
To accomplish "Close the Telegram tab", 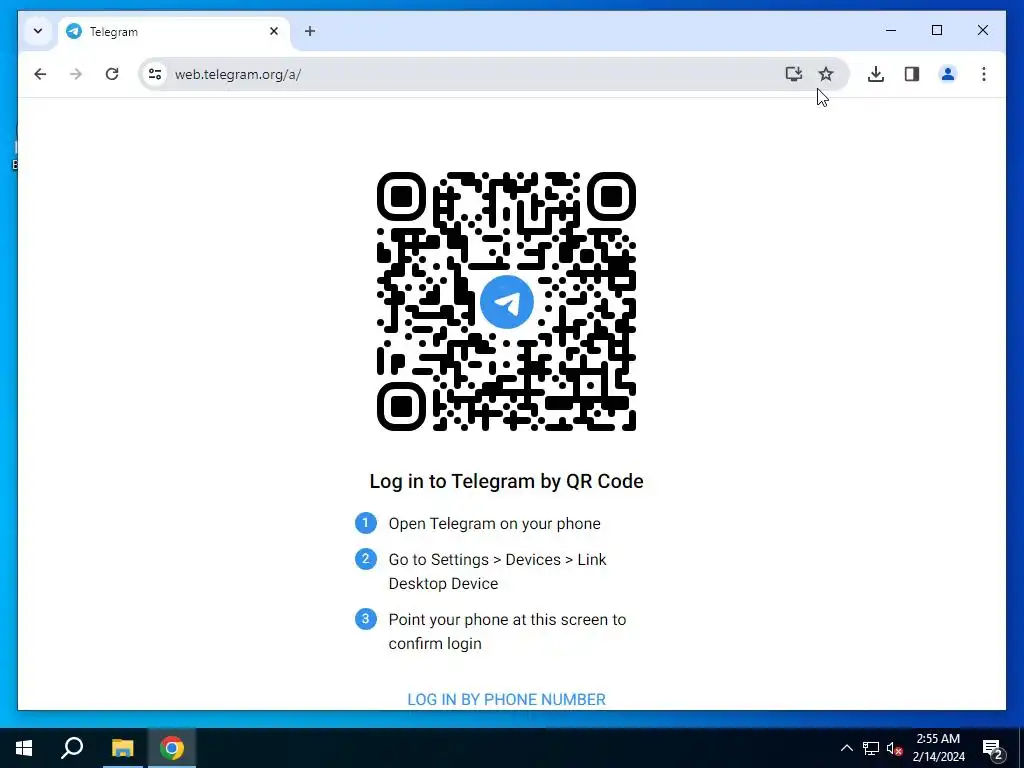I will [274, 31].
